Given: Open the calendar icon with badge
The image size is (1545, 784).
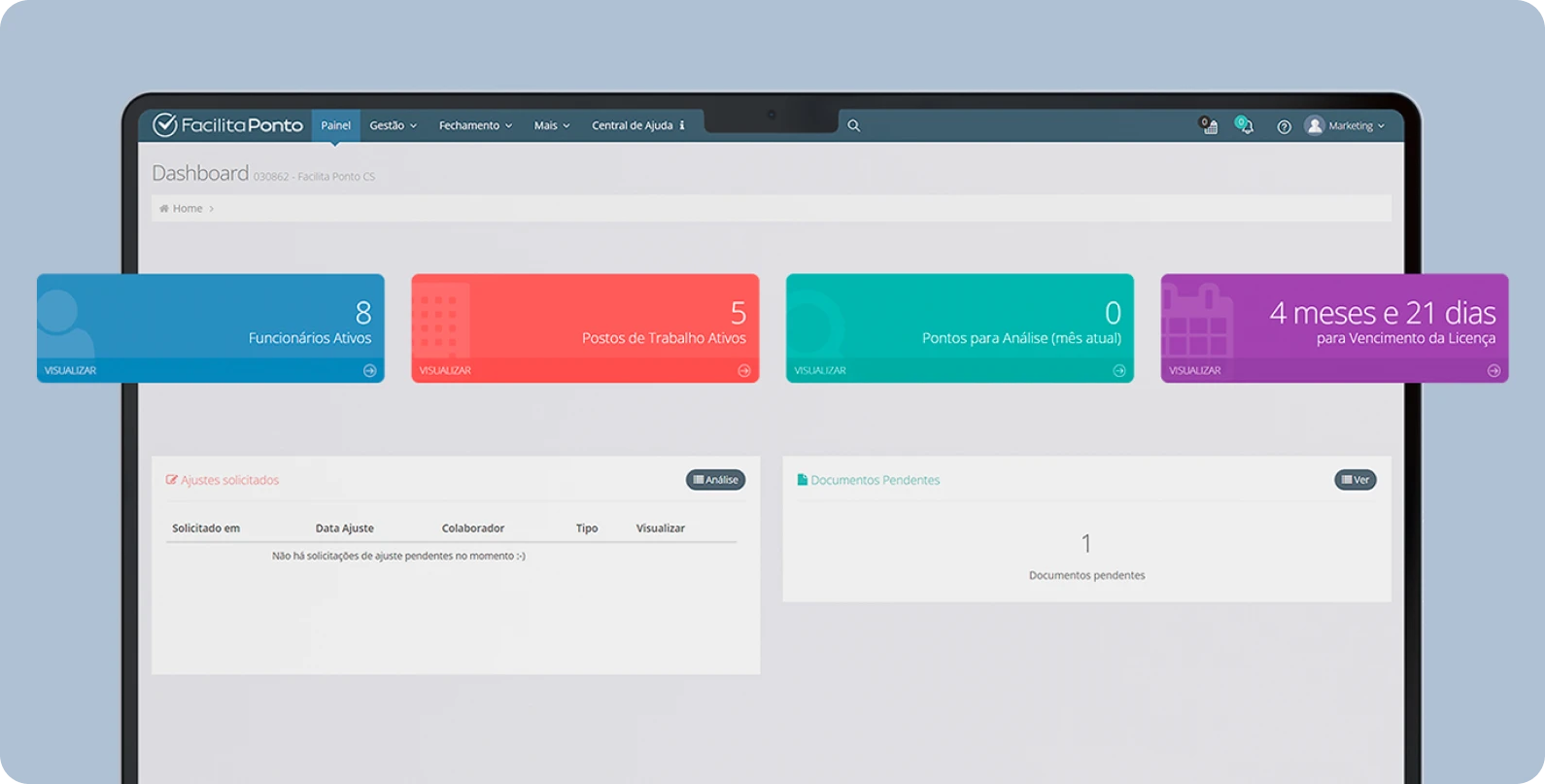Looking at the screenshot, I should (1209, 126).
